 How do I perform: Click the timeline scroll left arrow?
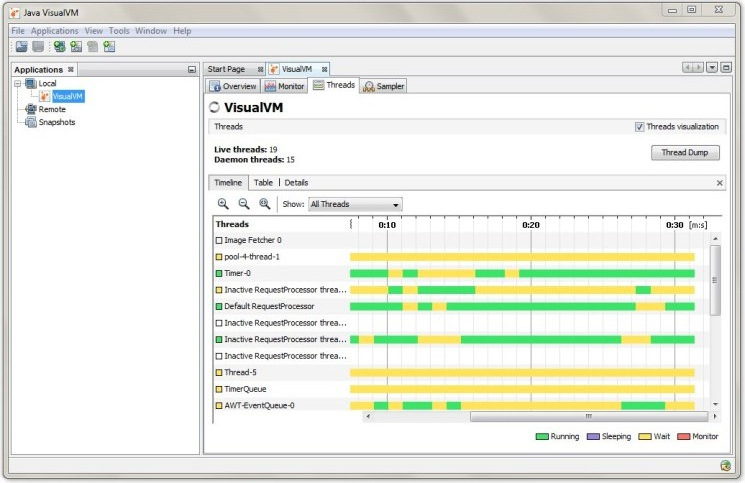368,417
